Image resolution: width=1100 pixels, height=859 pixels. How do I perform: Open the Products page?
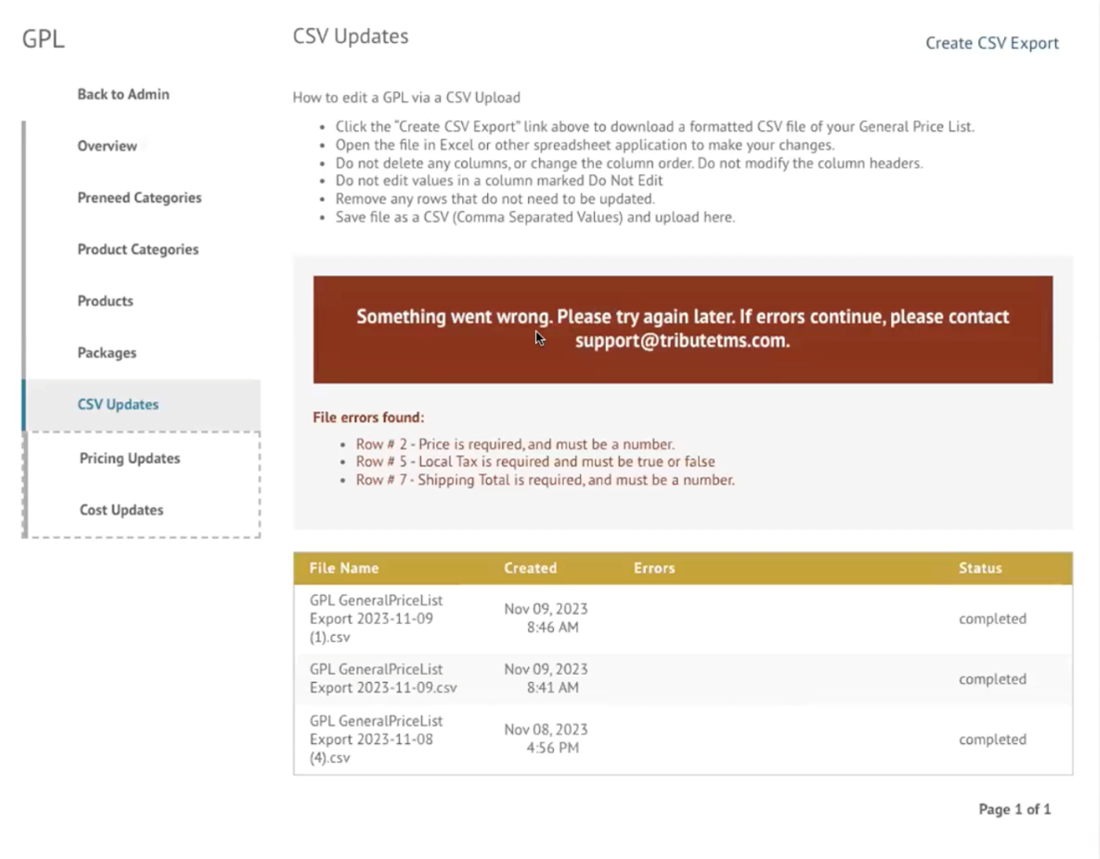105,301
